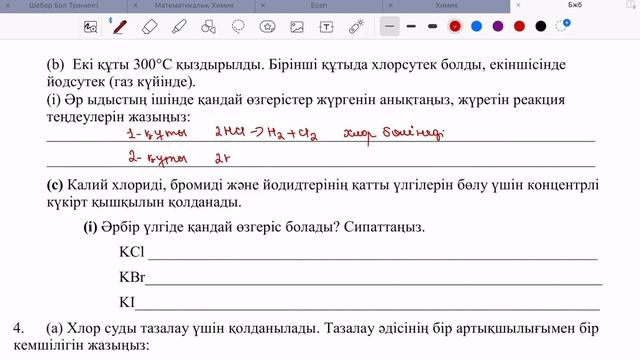This screenshot has width=640, height=360.
Task: Pick the bright red pen color
Action: (519, 27)
